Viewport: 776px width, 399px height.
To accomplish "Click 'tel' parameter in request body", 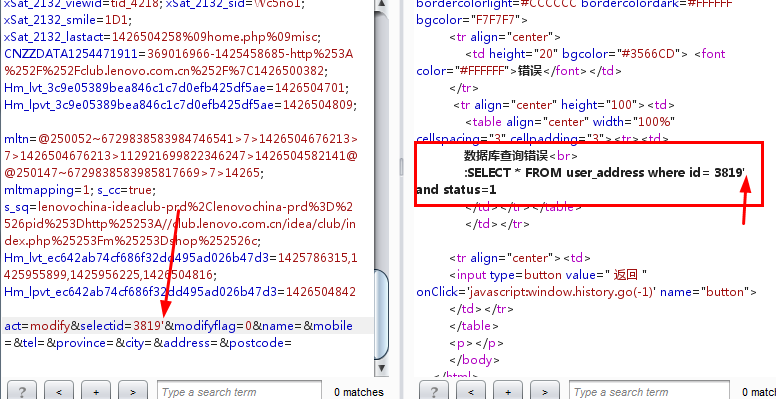I will coord(29,343).
